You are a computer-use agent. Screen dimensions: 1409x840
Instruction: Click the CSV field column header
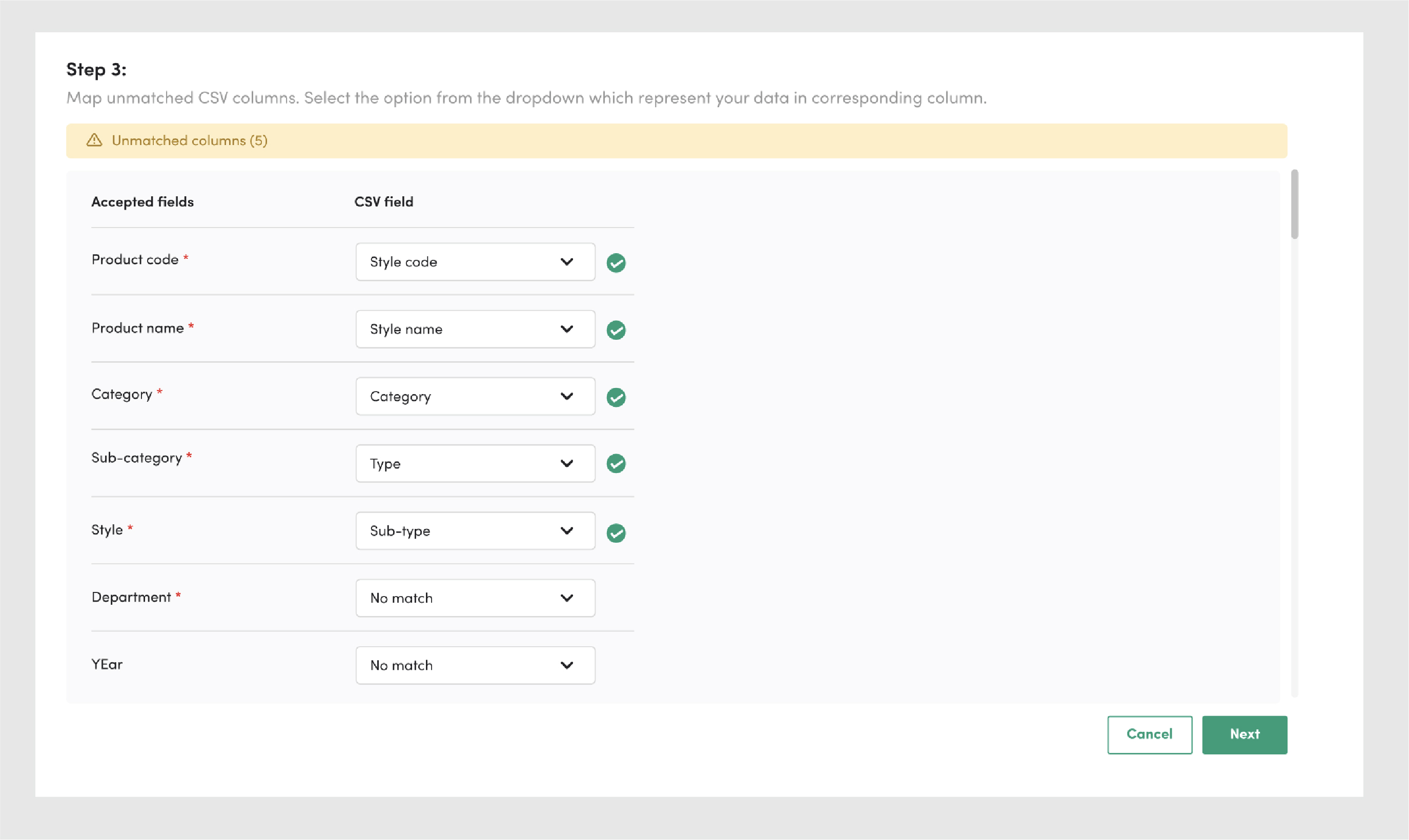click(x=384, y=201)
